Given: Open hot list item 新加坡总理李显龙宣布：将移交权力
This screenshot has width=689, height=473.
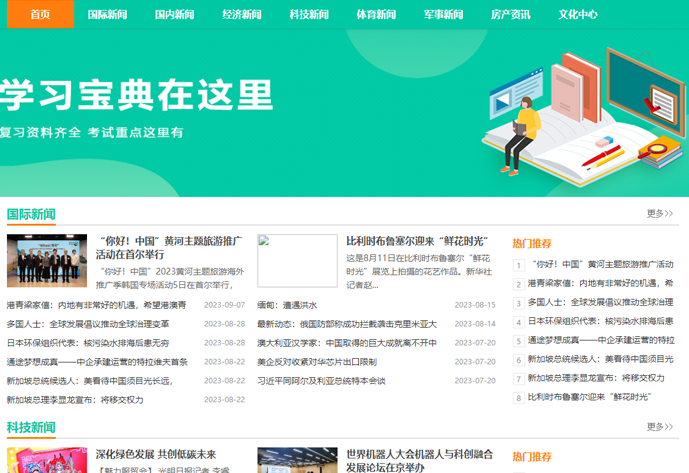Looking at the screenshot, I should [596, 378].
